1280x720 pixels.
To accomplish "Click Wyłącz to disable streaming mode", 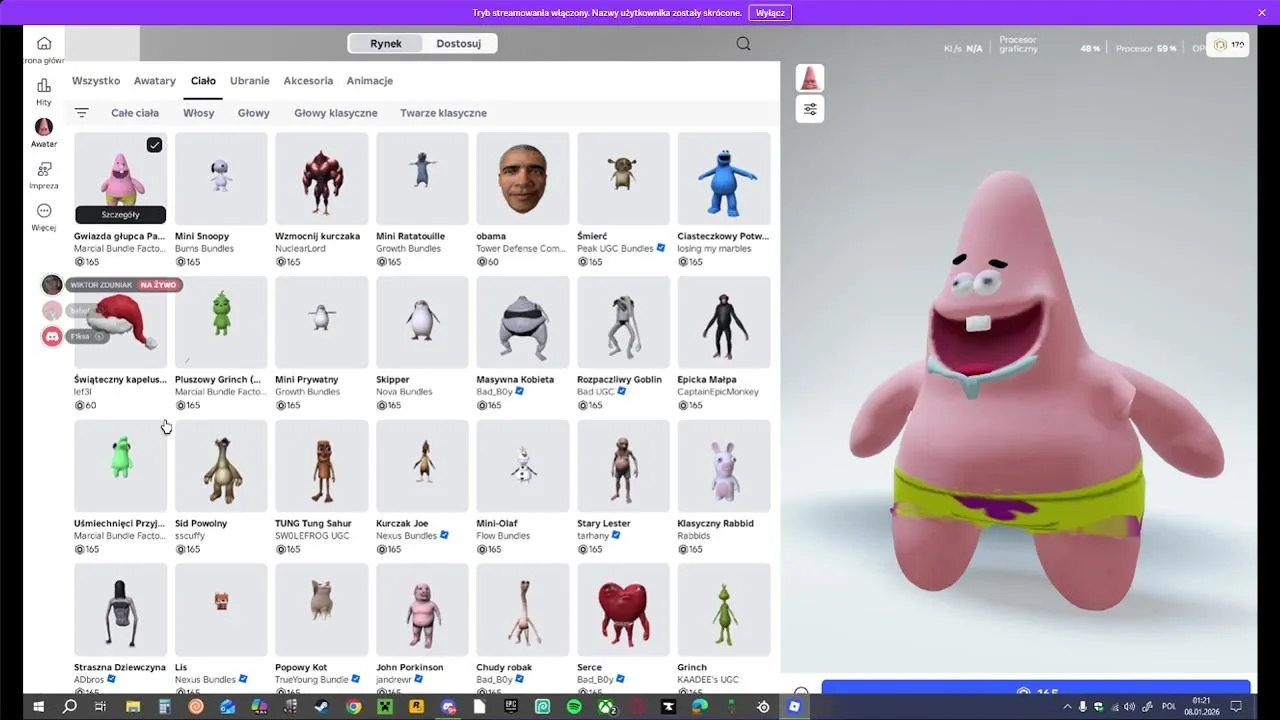I will coord(770,13).
